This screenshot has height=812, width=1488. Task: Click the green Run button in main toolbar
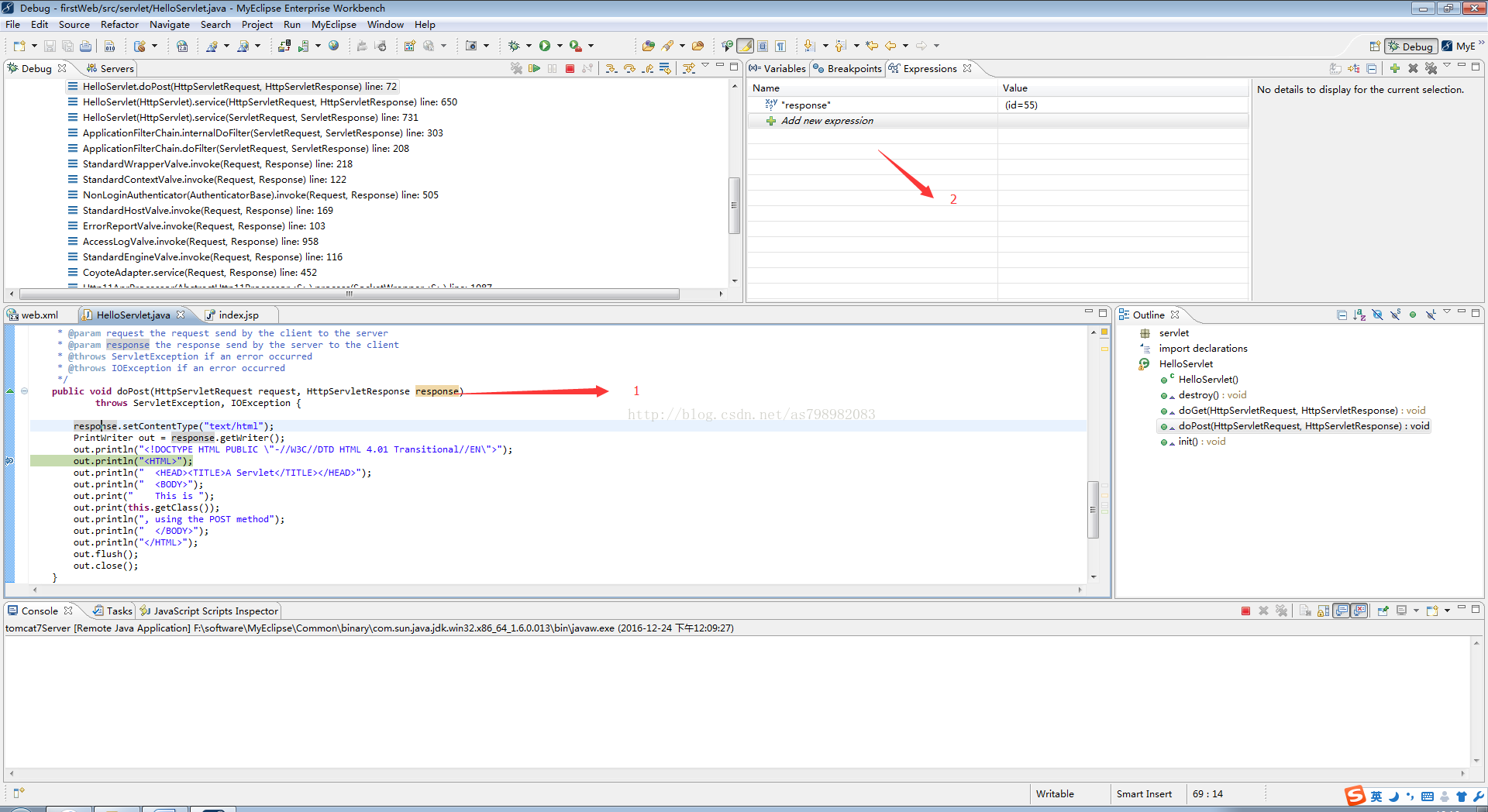[x=545, y=46]
